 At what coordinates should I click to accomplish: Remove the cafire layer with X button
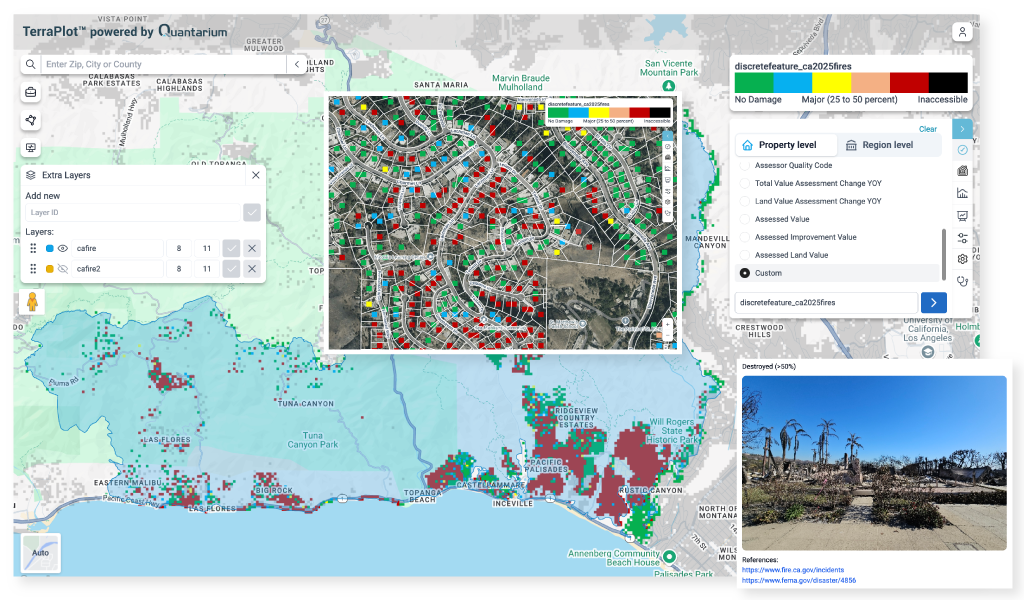[x=252, y=248]
